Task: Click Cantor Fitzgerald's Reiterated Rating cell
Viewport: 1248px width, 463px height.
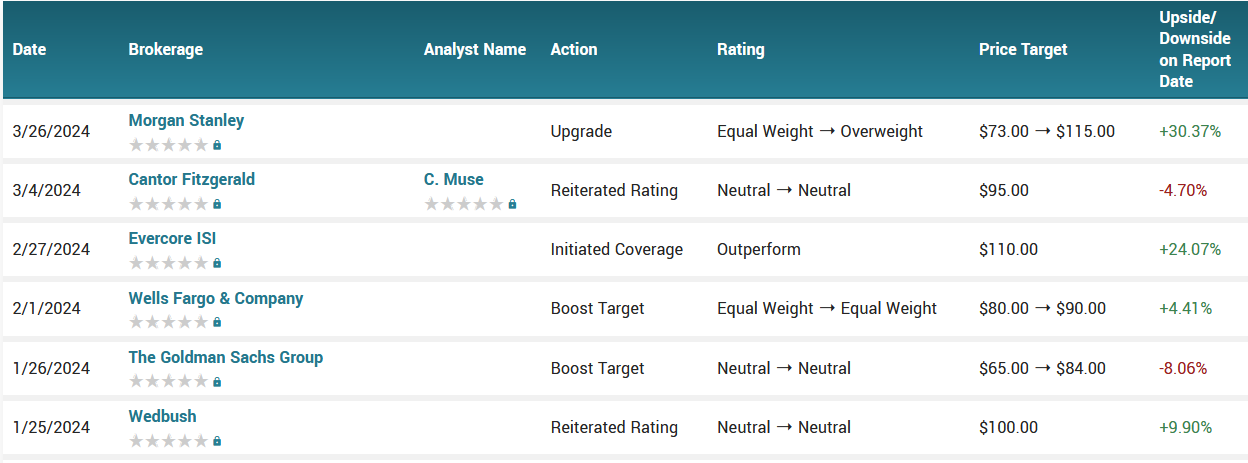Action: 614,190
